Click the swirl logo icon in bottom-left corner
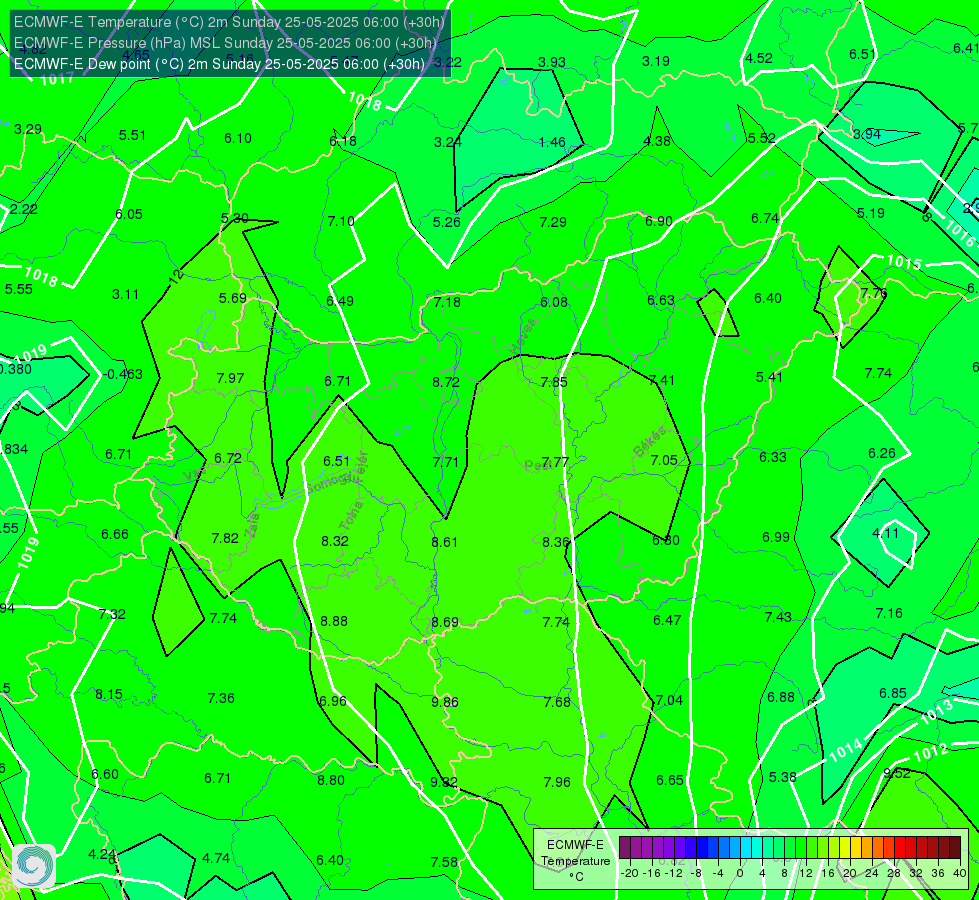The height and width of the screenshot is (900, 979). coord(34,866)
